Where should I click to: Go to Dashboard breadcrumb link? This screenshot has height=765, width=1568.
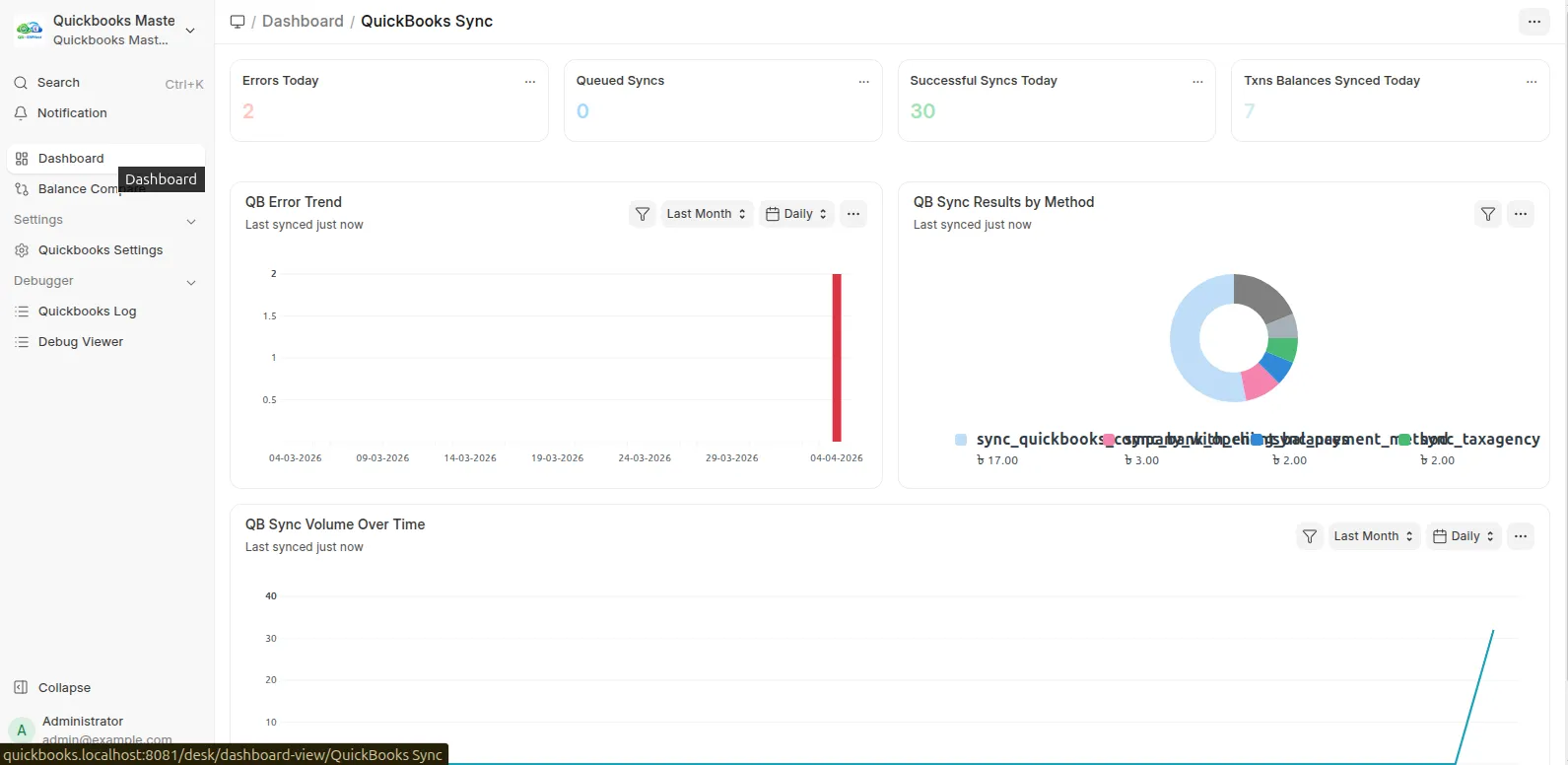click(303, 22)
